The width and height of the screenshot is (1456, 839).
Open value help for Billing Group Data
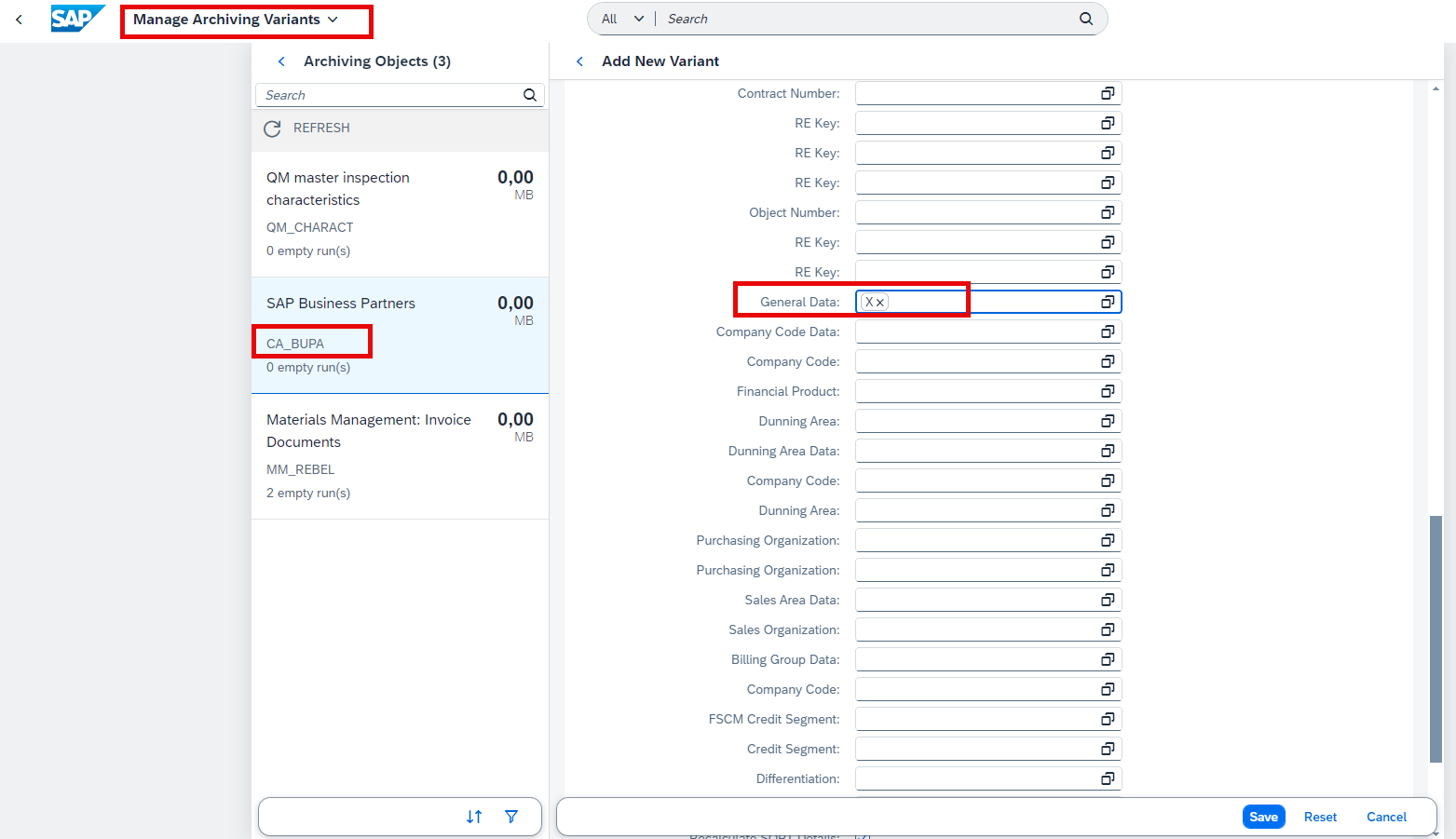point(1108,659)
